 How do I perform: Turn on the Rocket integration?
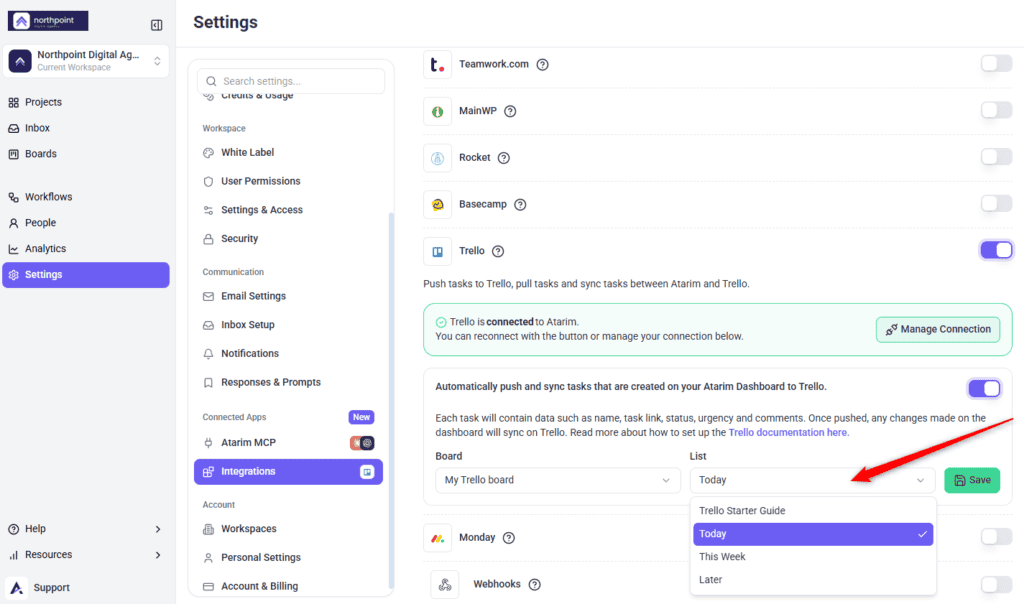coord(997,157)
